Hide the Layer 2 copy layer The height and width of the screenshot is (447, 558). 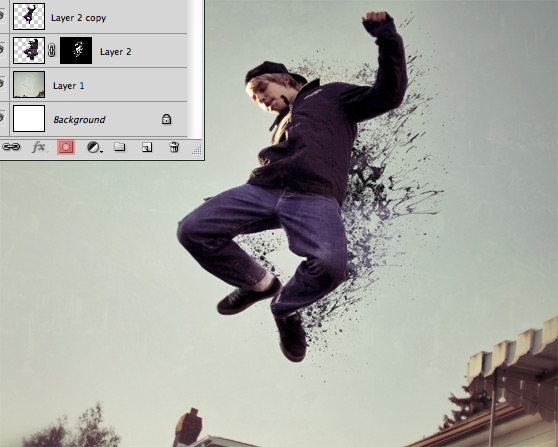coord(2,16)
